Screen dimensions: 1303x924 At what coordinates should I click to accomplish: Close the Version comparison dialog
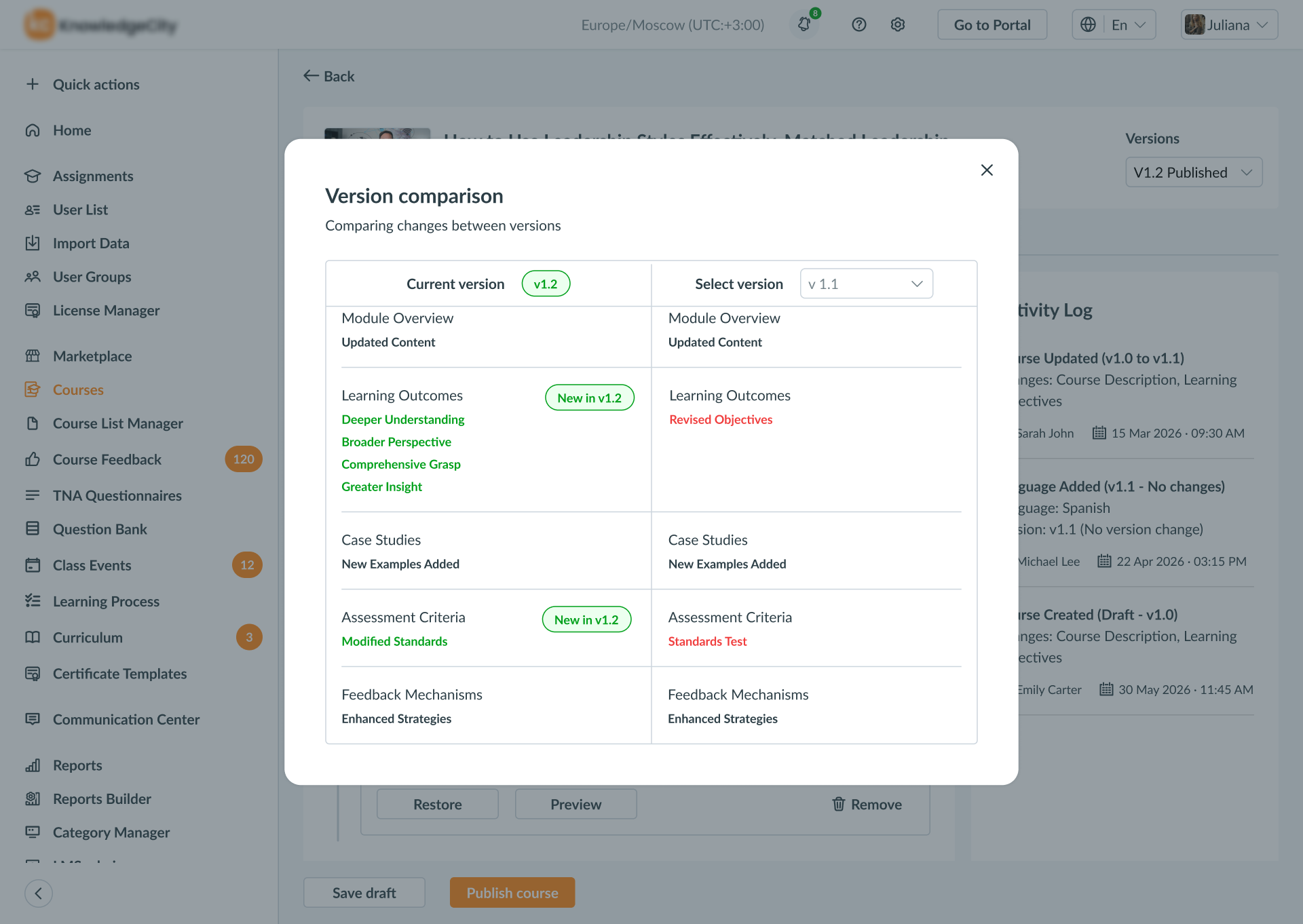point(987,170)
